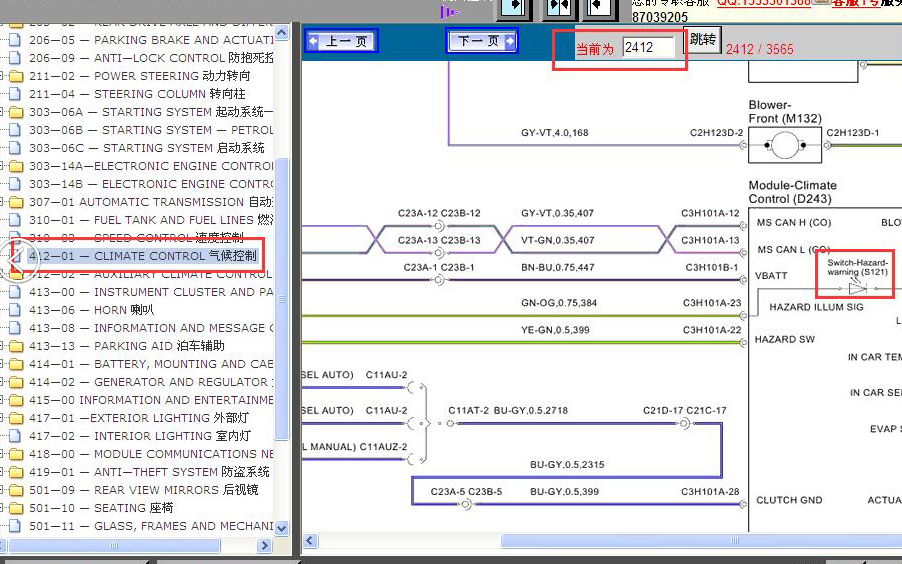This screenshot has height=564, width=902.
Task: Go to next page with 下一页 button
Action: pos(482,41)
